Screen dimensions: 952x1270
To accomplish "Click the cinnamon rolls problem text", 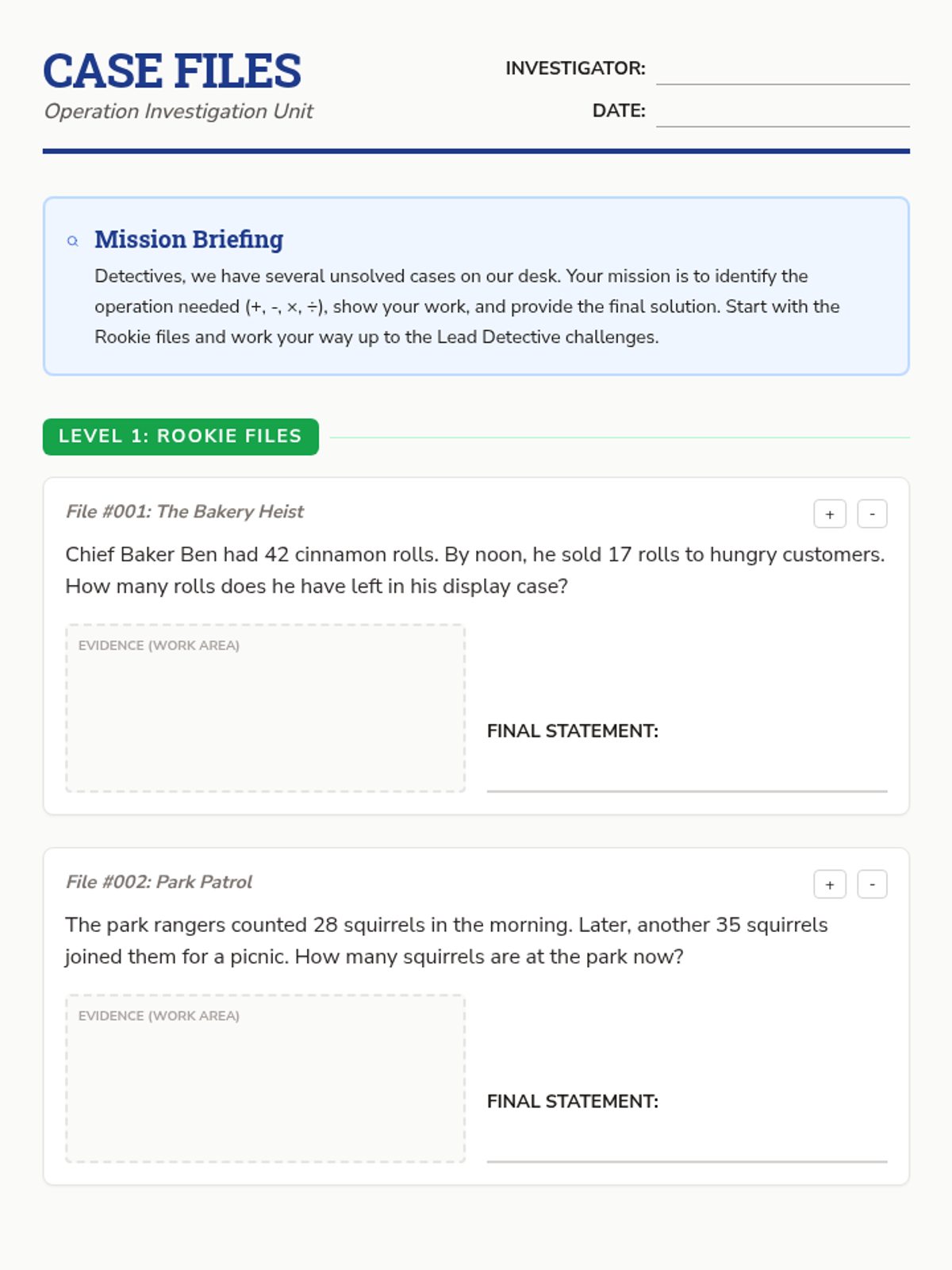I will pos(474,570).
